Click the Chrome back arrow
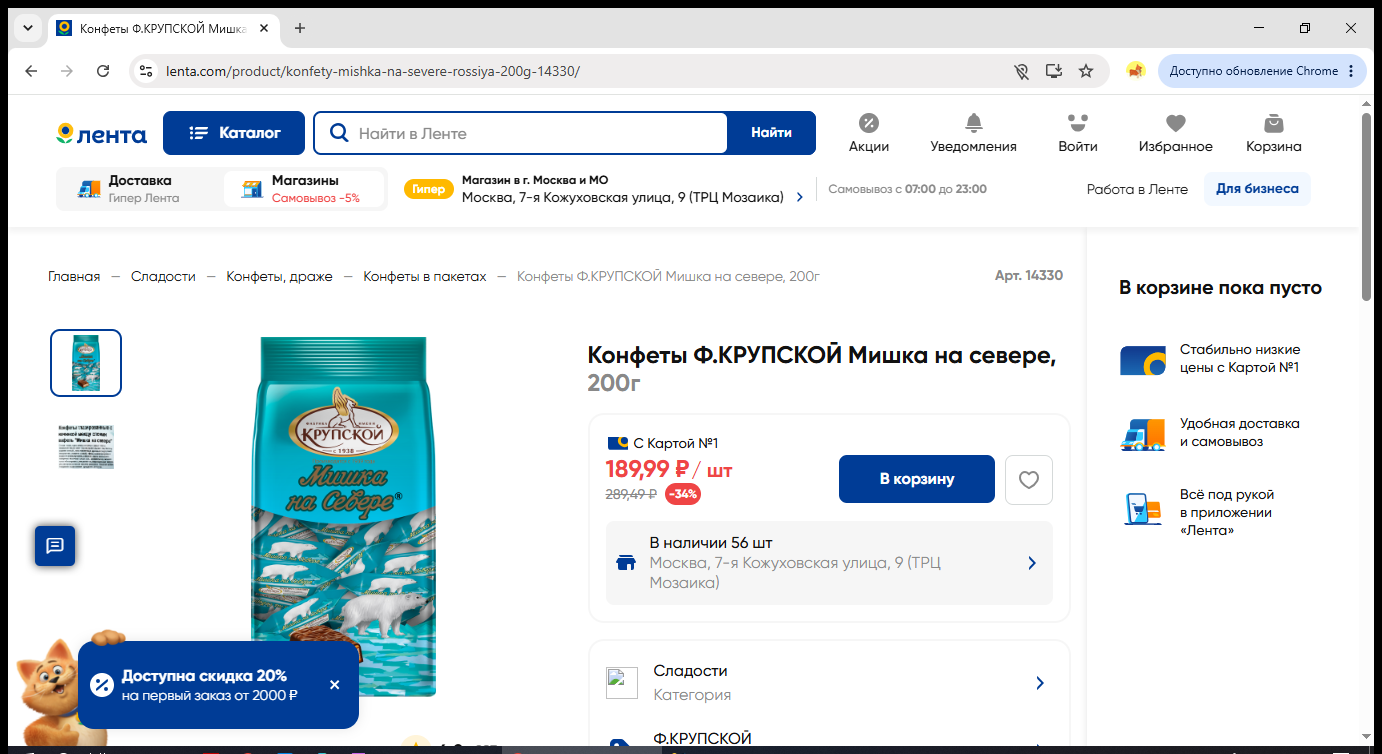The height and width of the screenshot is (754, 1382). (31, 71)
